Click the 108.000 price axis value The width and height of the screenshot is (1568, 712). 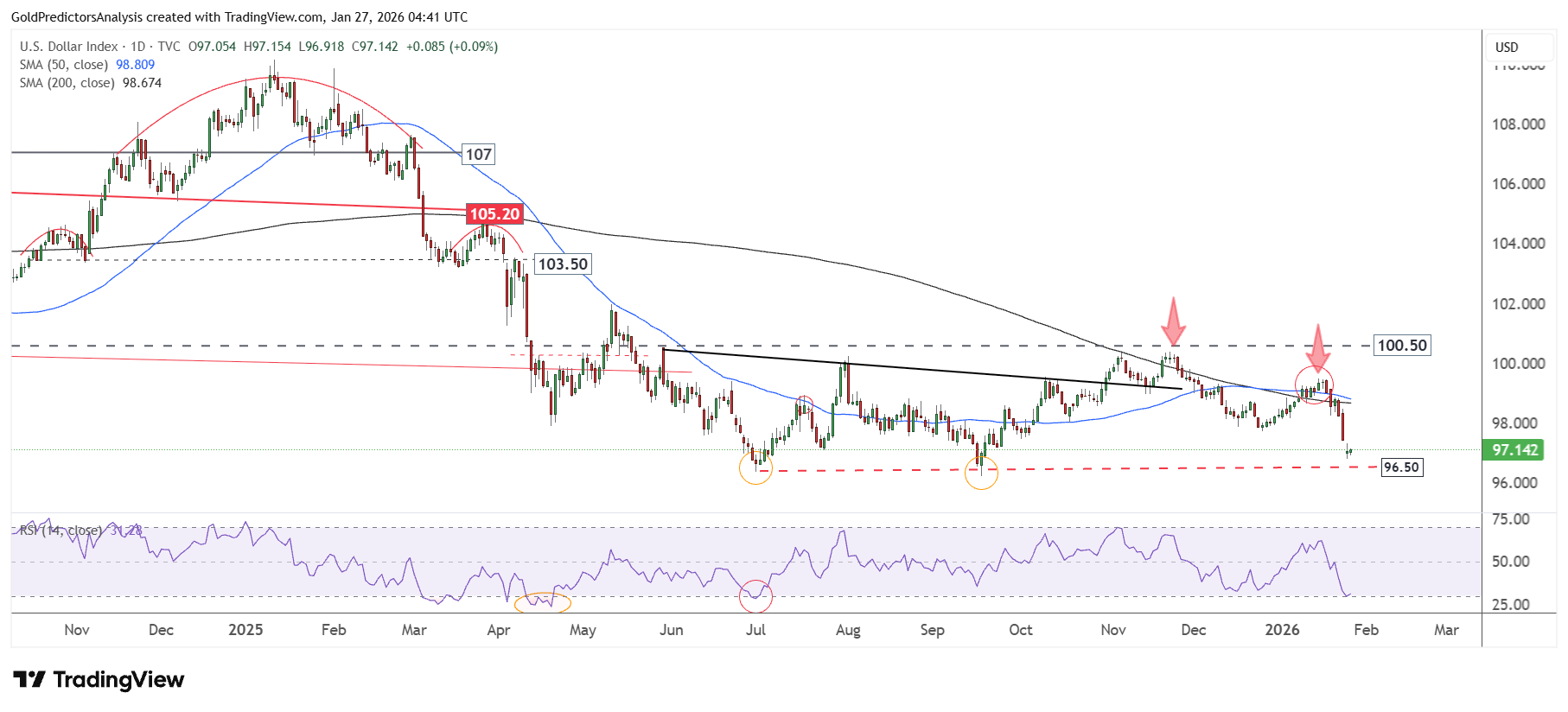pos(1519,124)
